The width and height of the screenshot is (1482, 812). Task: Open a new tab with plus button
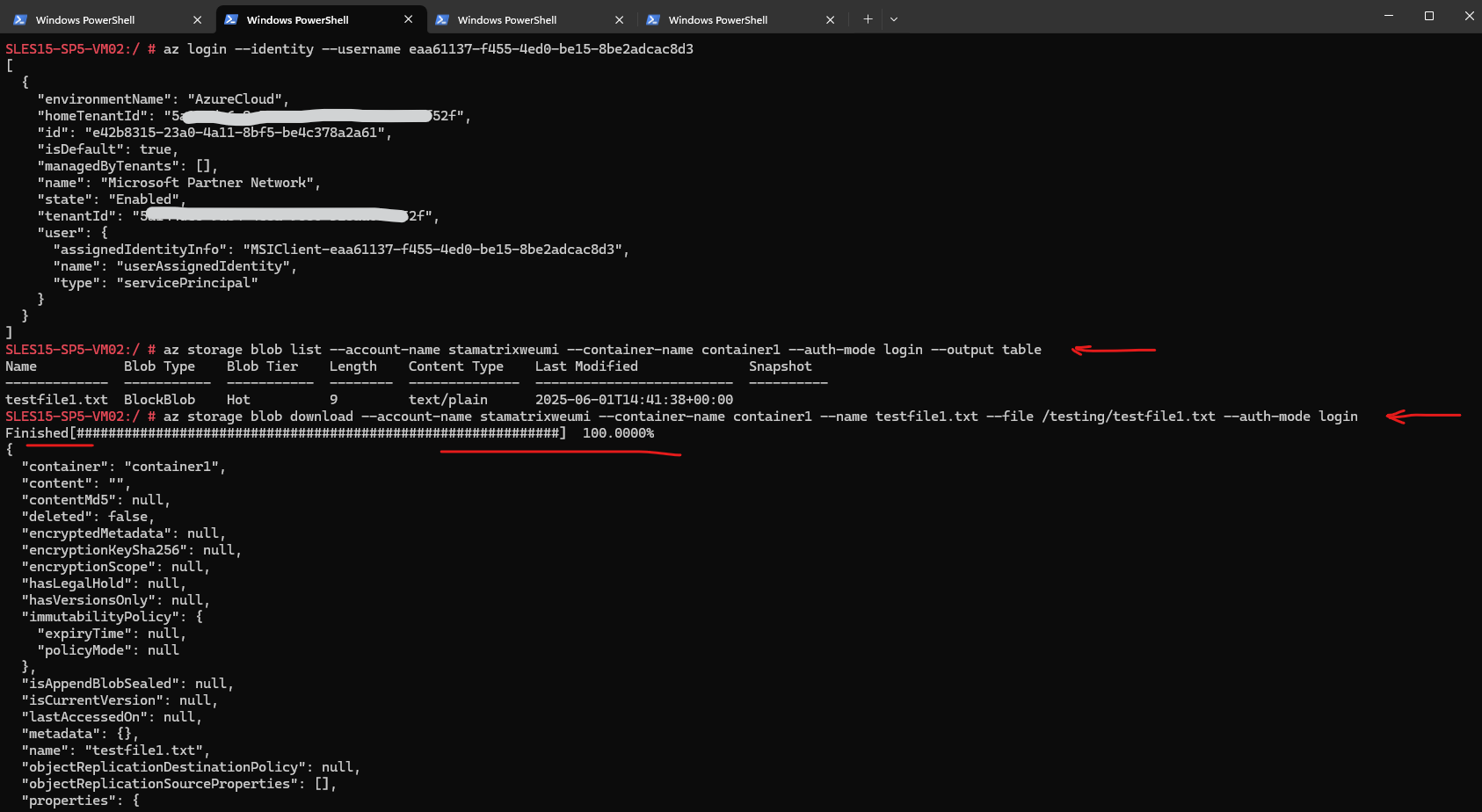[x=868, y=18]
